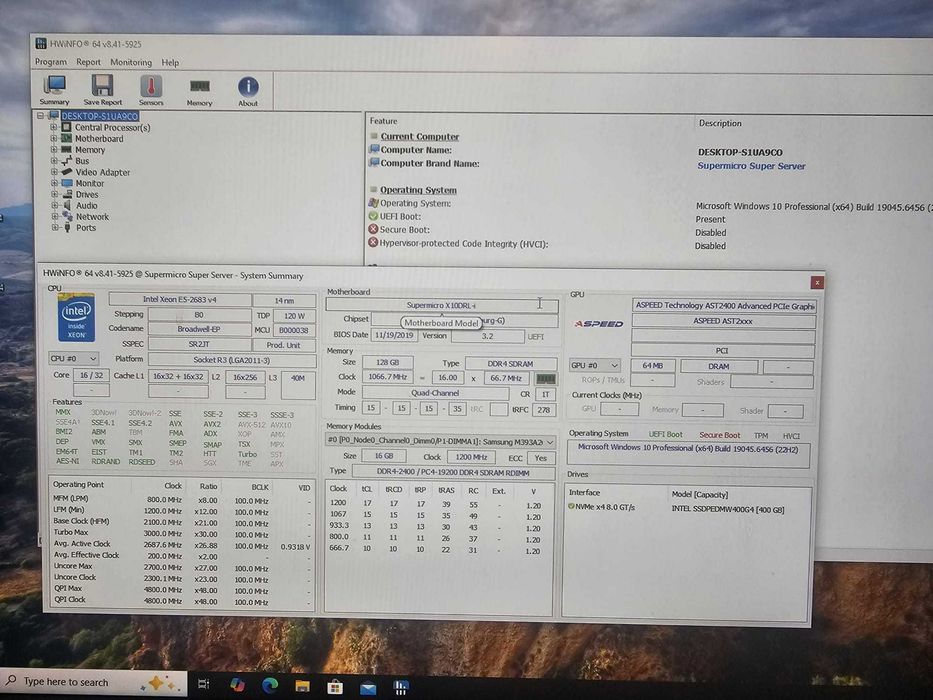Expand the Video Adapter tree node
933x700 pixels.
[54, 172]
